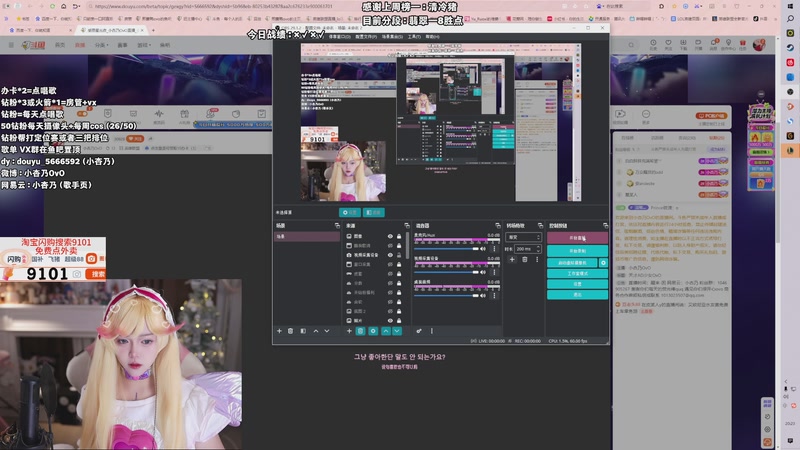
Task: Go to 首页 in Douyu navigation
Action: pyautogui.click(x=60, y=45)
